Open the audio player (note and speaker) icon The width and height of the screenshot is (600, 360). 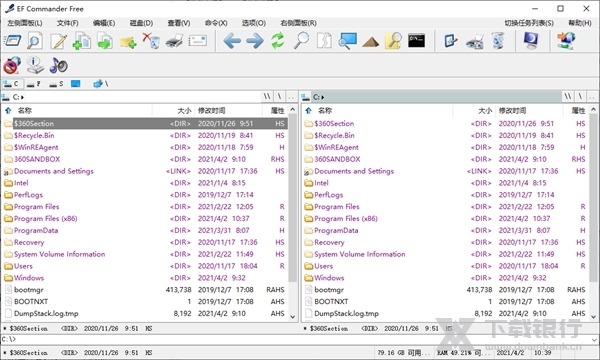tap(58, 66)
